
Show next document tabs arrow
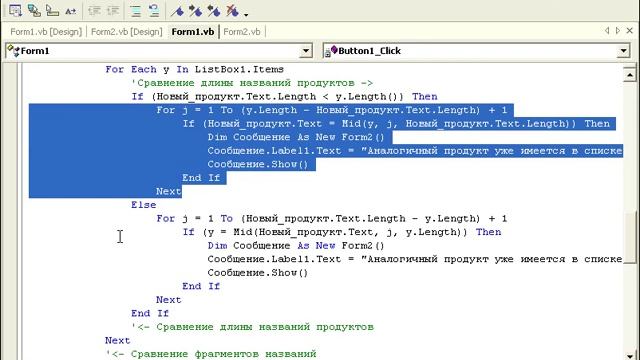pyautogui.click(x=618, y=31)
